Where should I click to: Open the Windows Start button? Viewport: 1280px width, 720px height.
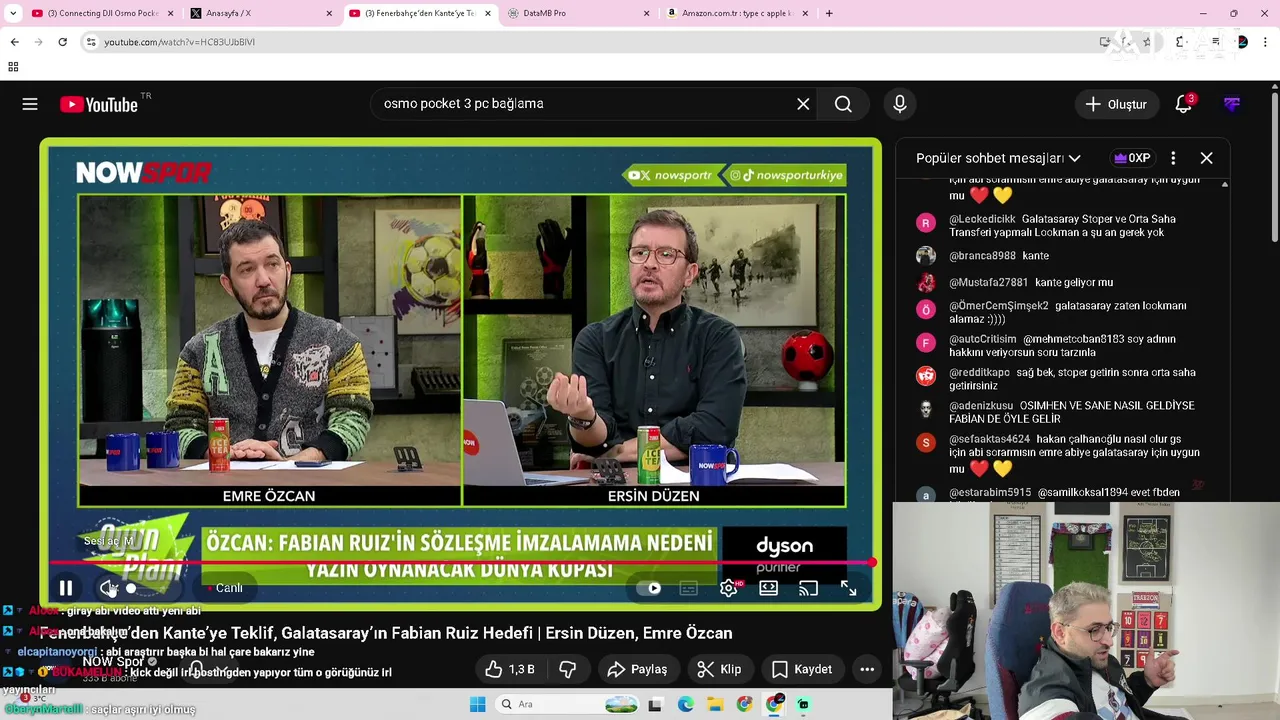point(478,704)
